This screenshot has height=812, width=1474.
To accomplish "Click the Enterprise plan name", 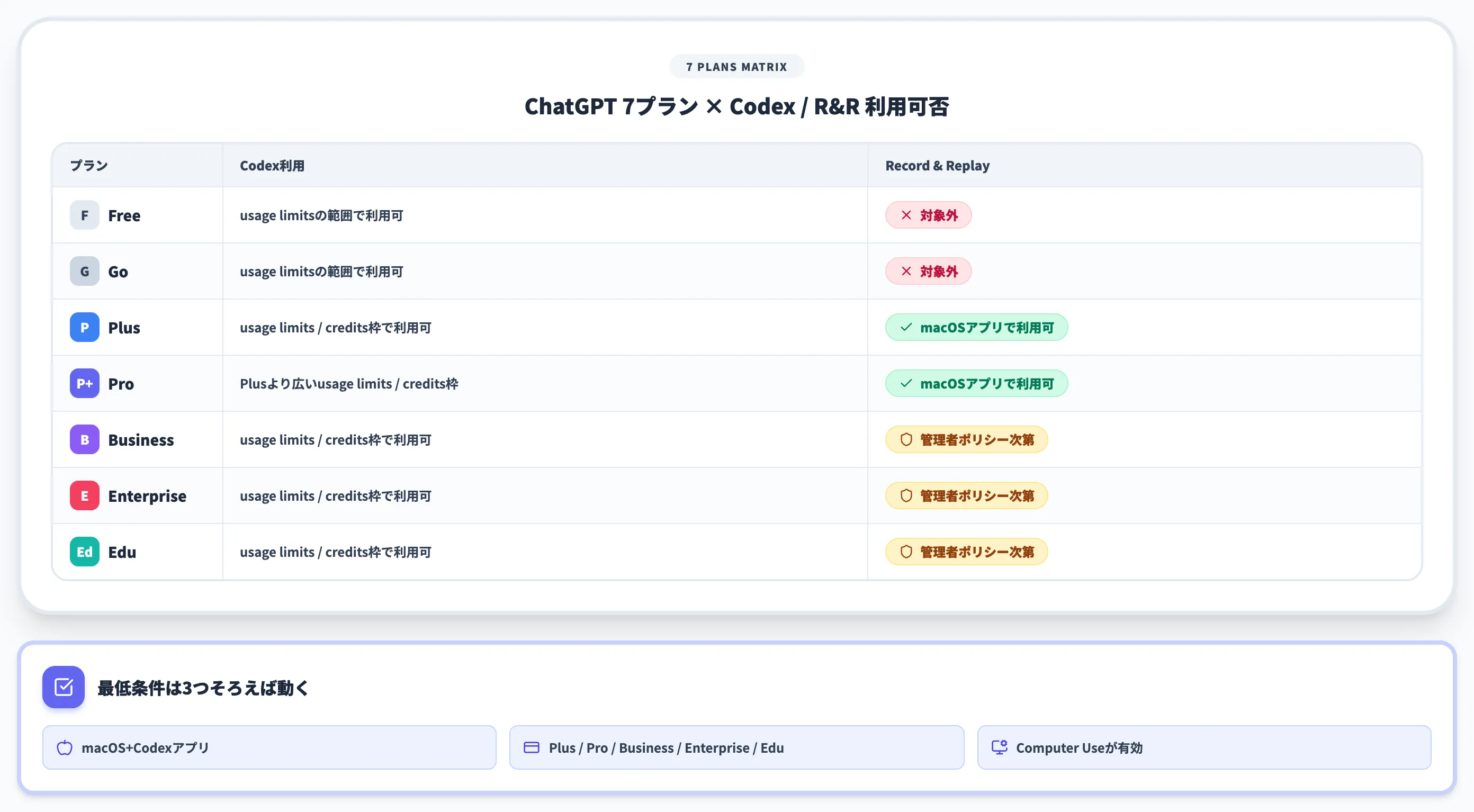I will pyautogui.click(x=147, y=496).
